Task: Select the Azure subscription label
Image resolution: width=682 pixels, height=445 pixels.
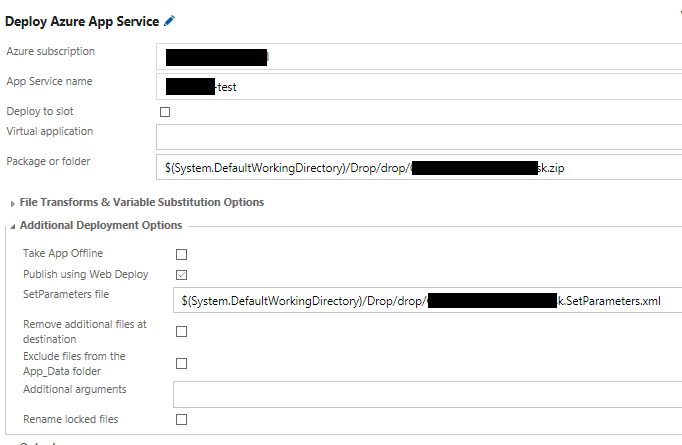Action: coord(50,51)
